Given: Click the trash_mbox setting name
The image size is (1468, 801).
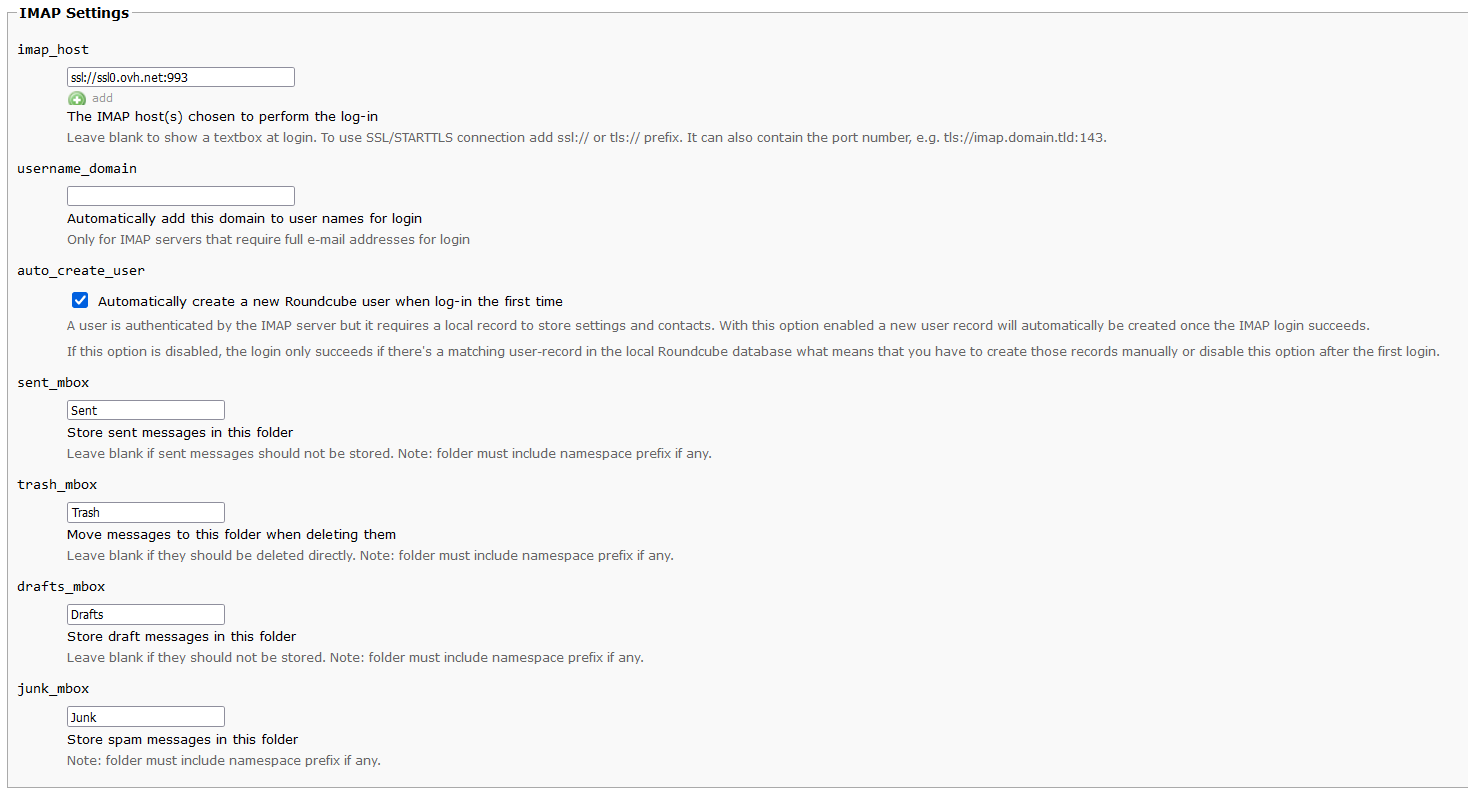Looking at the screenshot, I should (x=57, y=484).
